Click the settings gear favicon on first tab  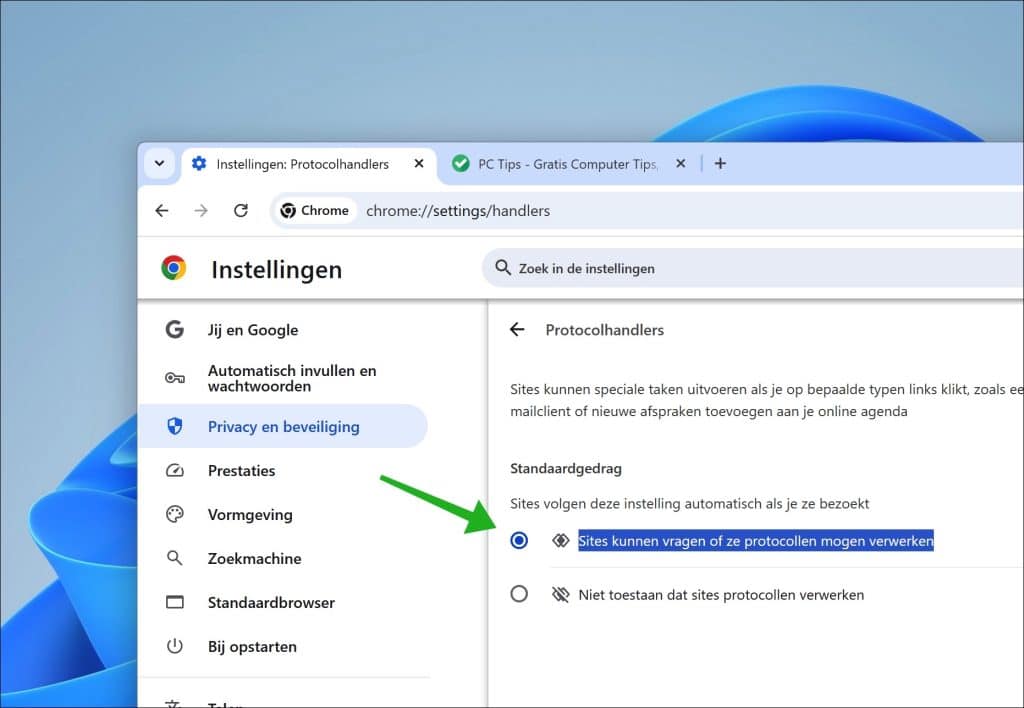[x=199, y=163]
